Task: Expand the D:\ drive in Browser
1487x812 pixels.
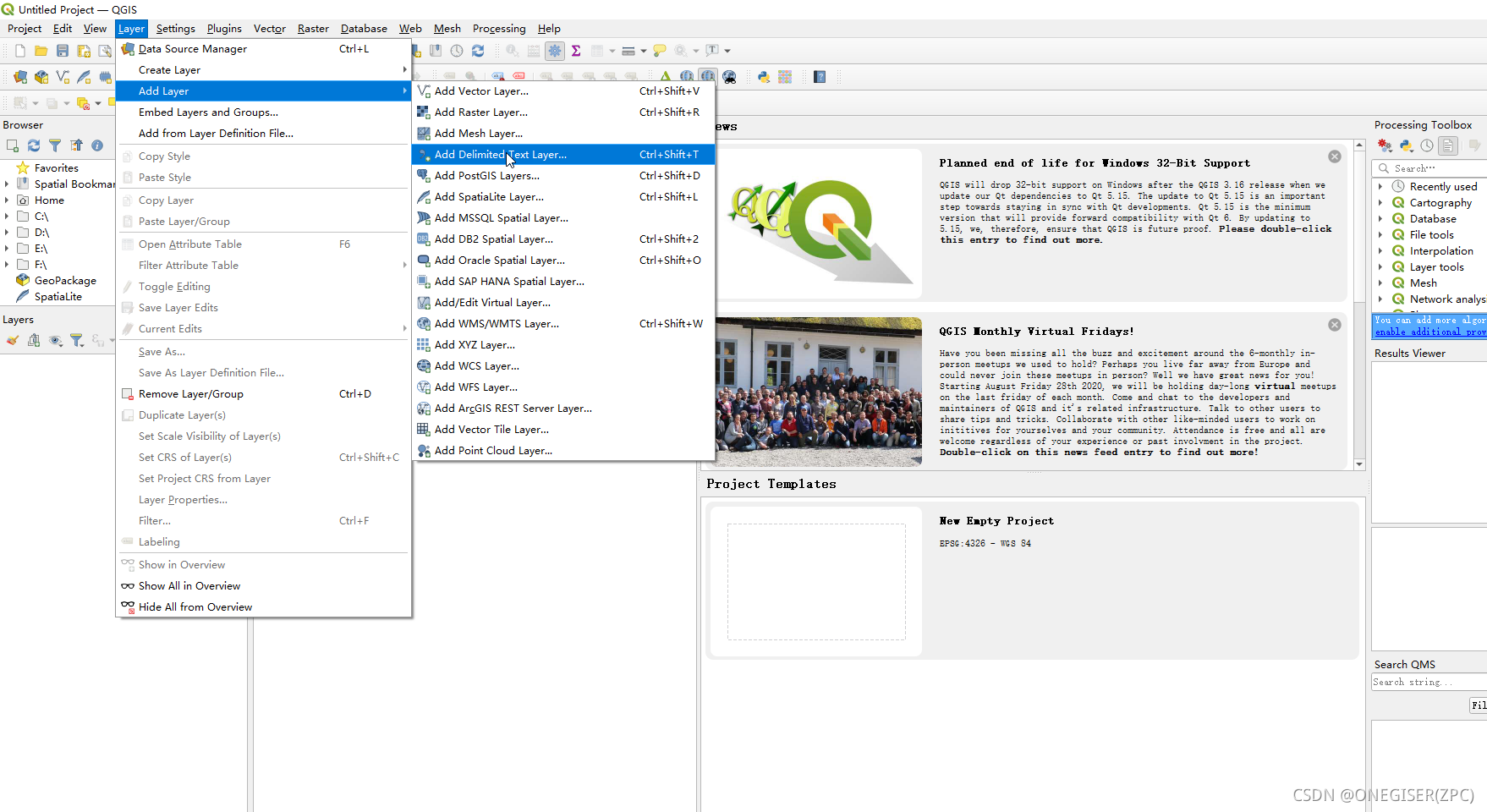Action: click(7, 233)
